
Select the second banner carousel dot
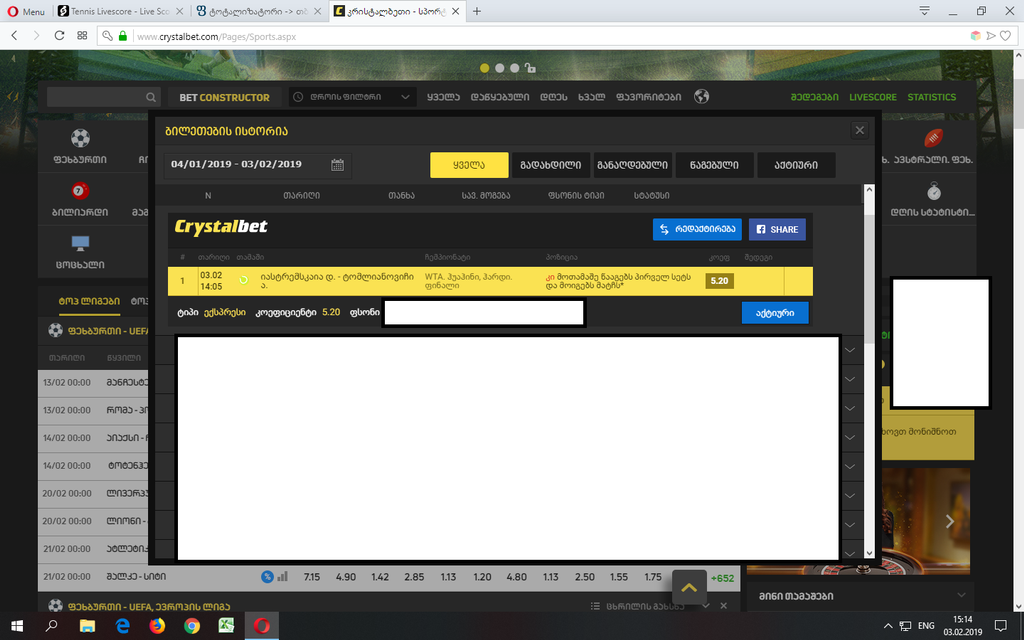(500, 68)
